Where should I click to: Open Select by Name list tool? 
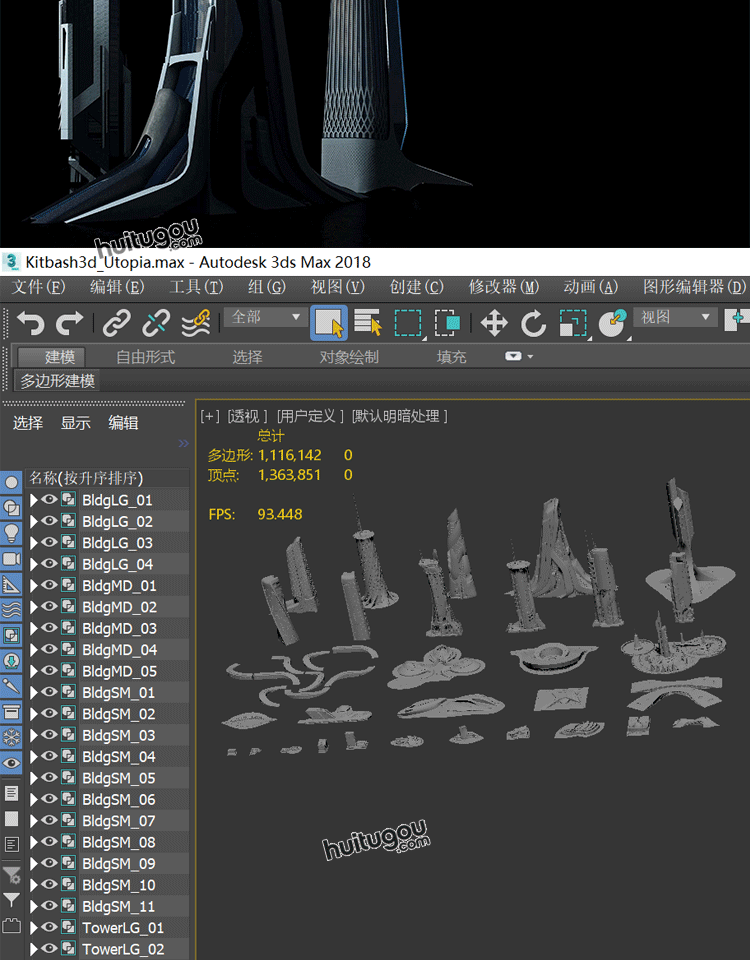tap(368, 322)
